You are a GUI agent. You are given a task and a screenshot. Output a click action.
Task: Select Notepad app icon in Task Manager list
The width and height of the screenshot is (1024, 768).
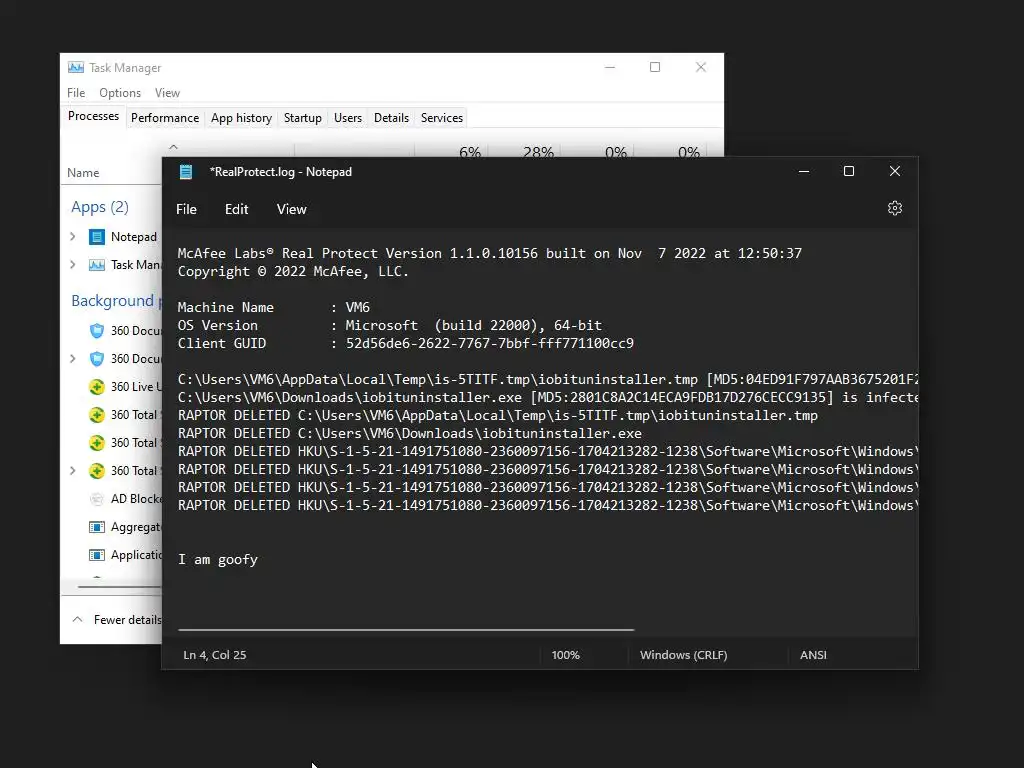pyautogui.click(x=97, y=237)
